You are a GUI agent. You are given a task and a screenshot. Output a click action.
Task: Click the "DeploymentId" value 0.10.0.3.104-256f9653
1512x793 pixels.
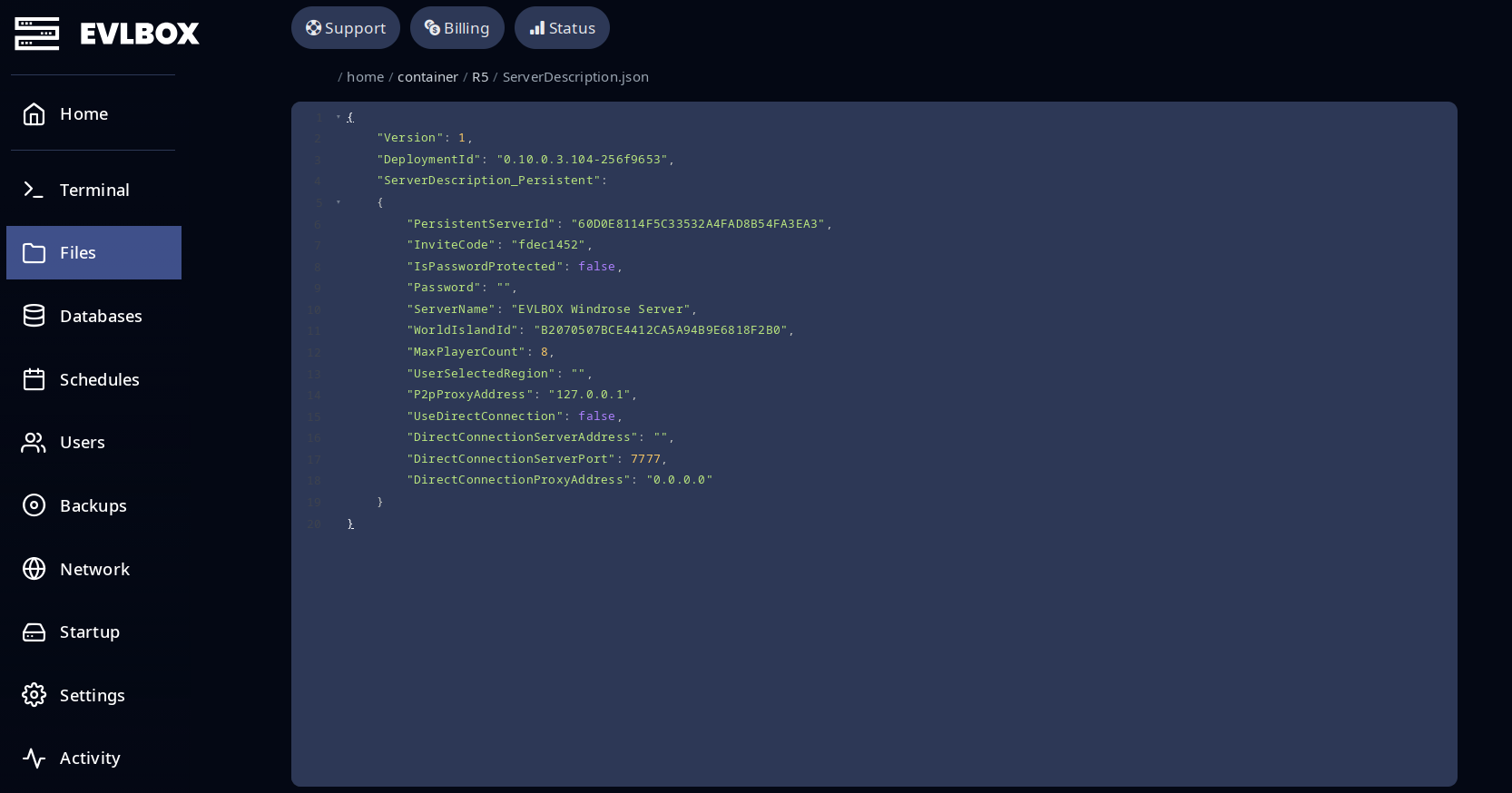583,160
